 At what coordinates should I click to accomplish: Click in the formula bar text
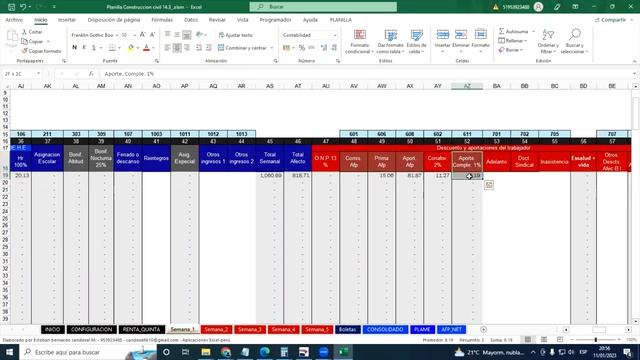pos(129,74)
